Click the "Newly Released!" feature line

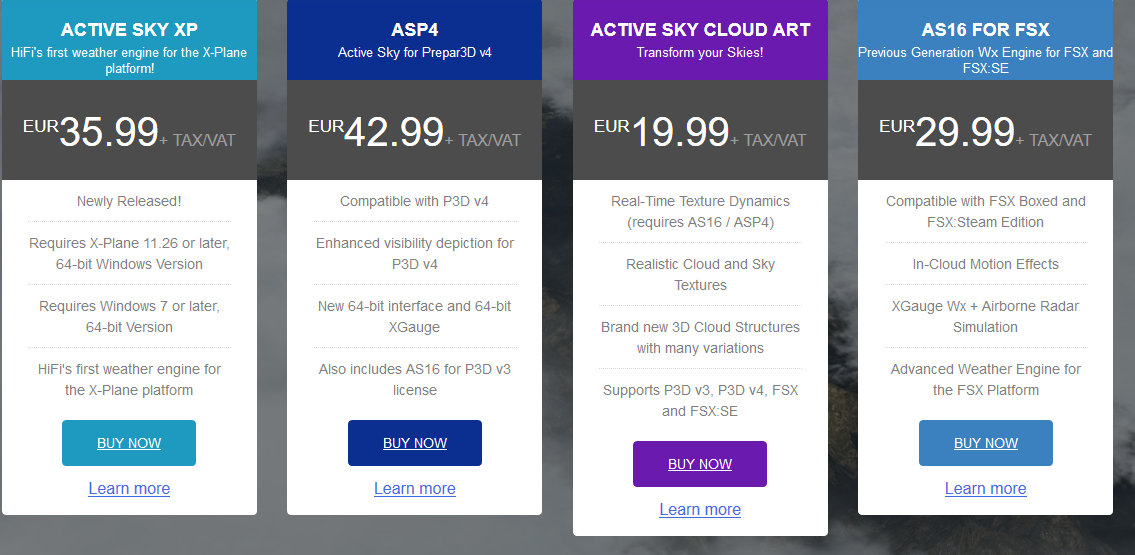[129, 201]
